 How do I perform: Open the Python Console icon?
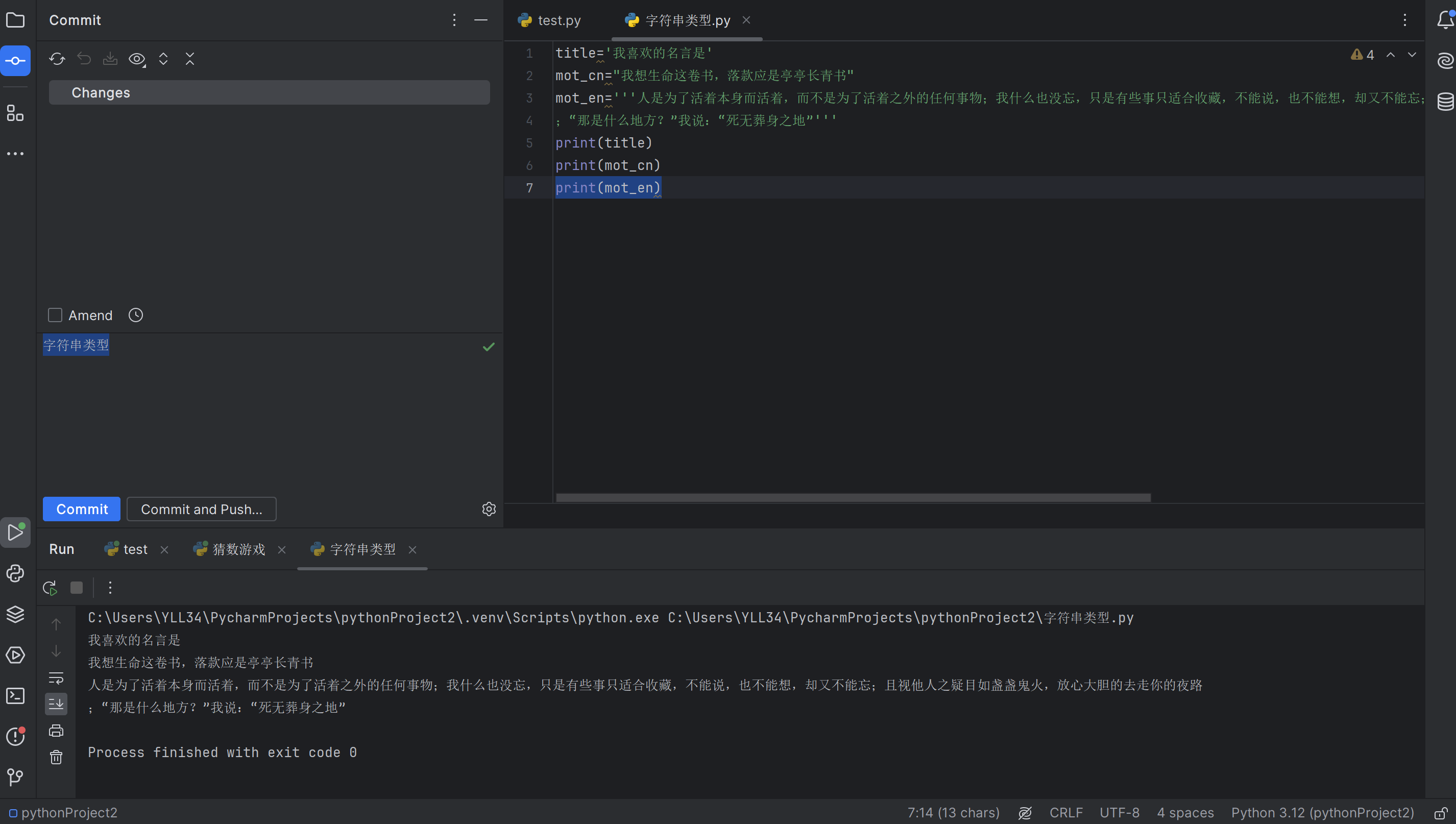(x=15, y=573)
